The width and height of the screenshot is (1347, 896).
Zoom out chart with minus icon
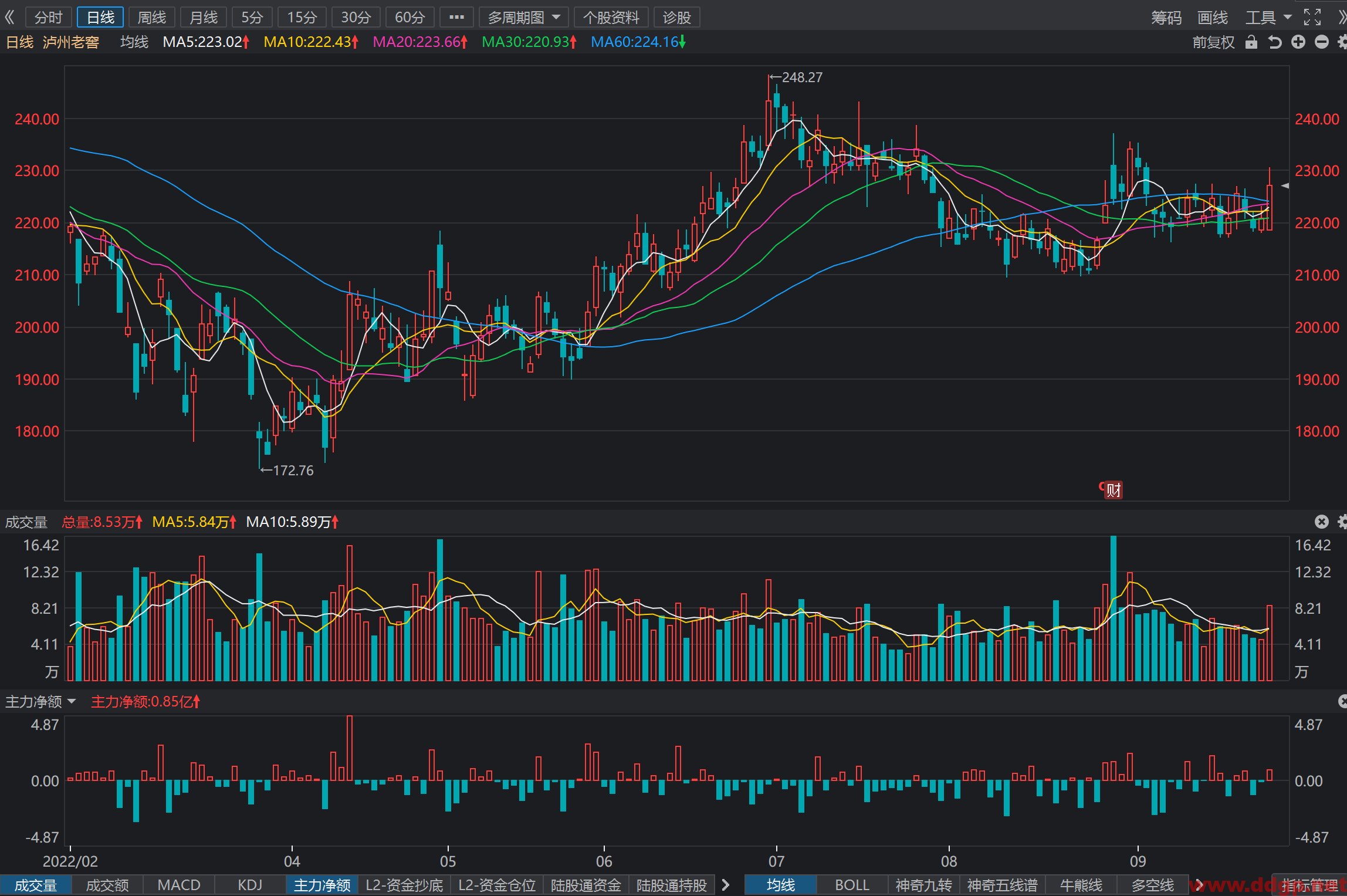(1322, 42)
